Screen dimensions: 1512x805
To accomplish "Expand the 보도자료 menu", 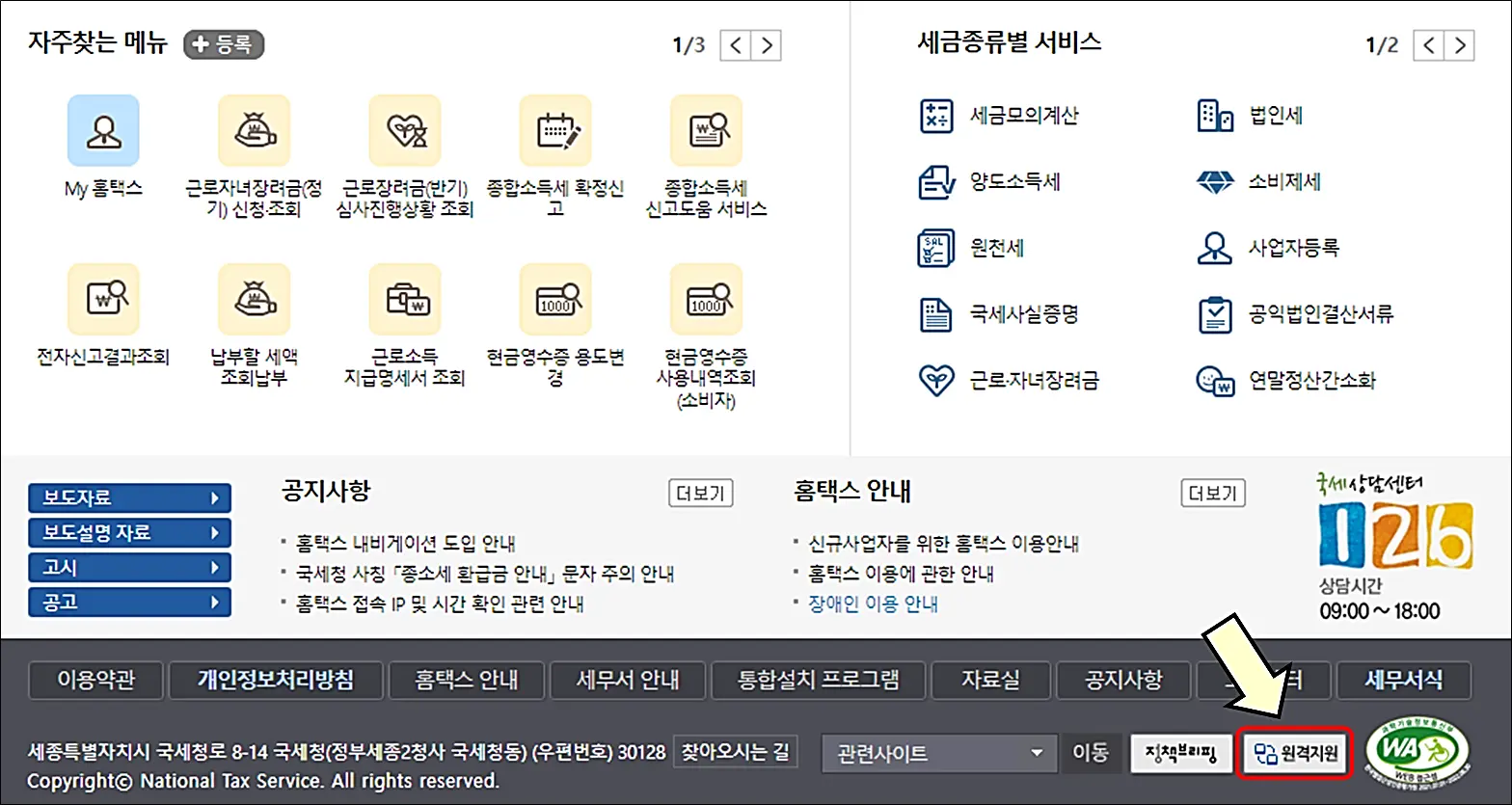I will 130,498.
